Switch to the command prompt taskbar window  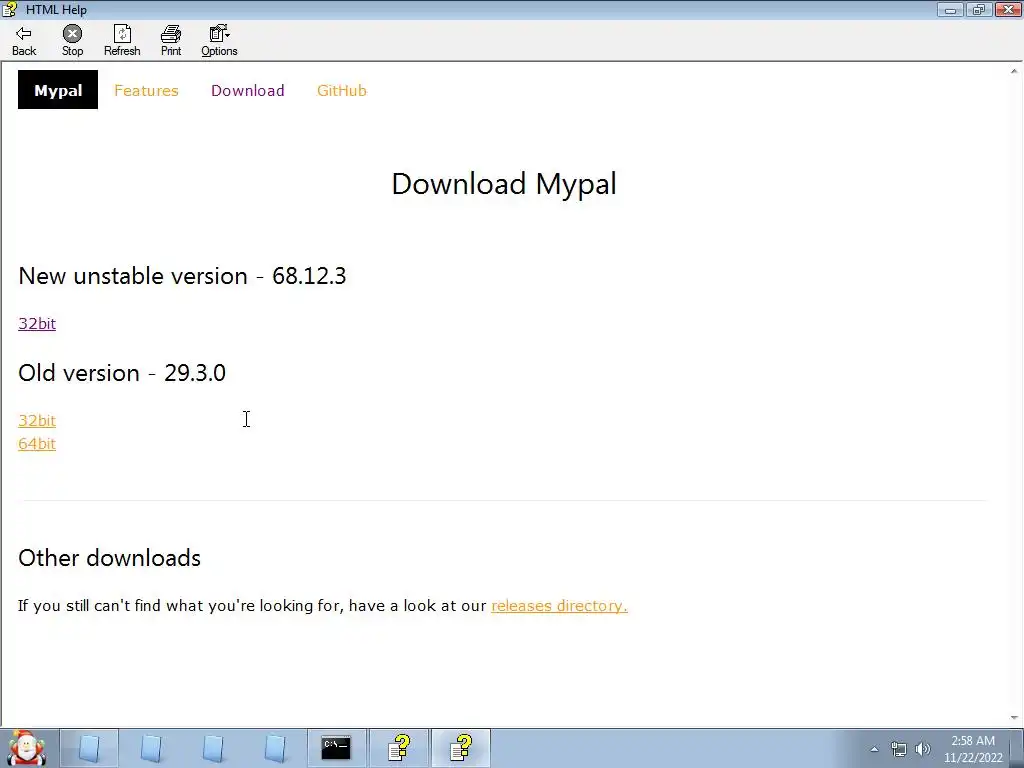coord(336,748)
